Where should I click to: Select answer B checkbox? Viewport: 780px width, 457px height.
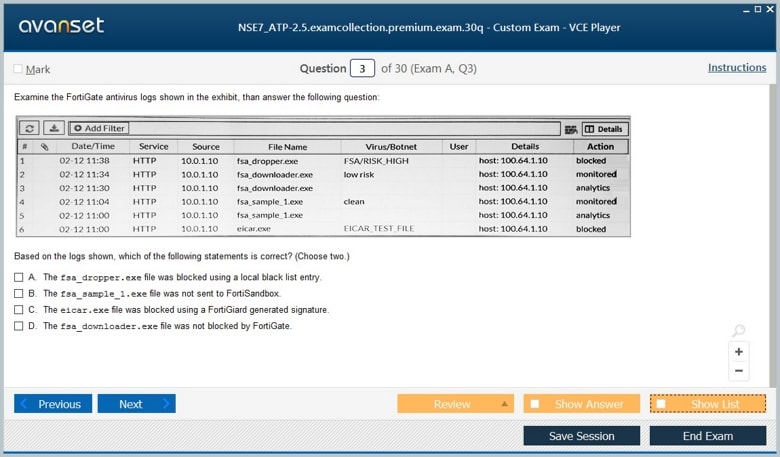click(18, 293)
